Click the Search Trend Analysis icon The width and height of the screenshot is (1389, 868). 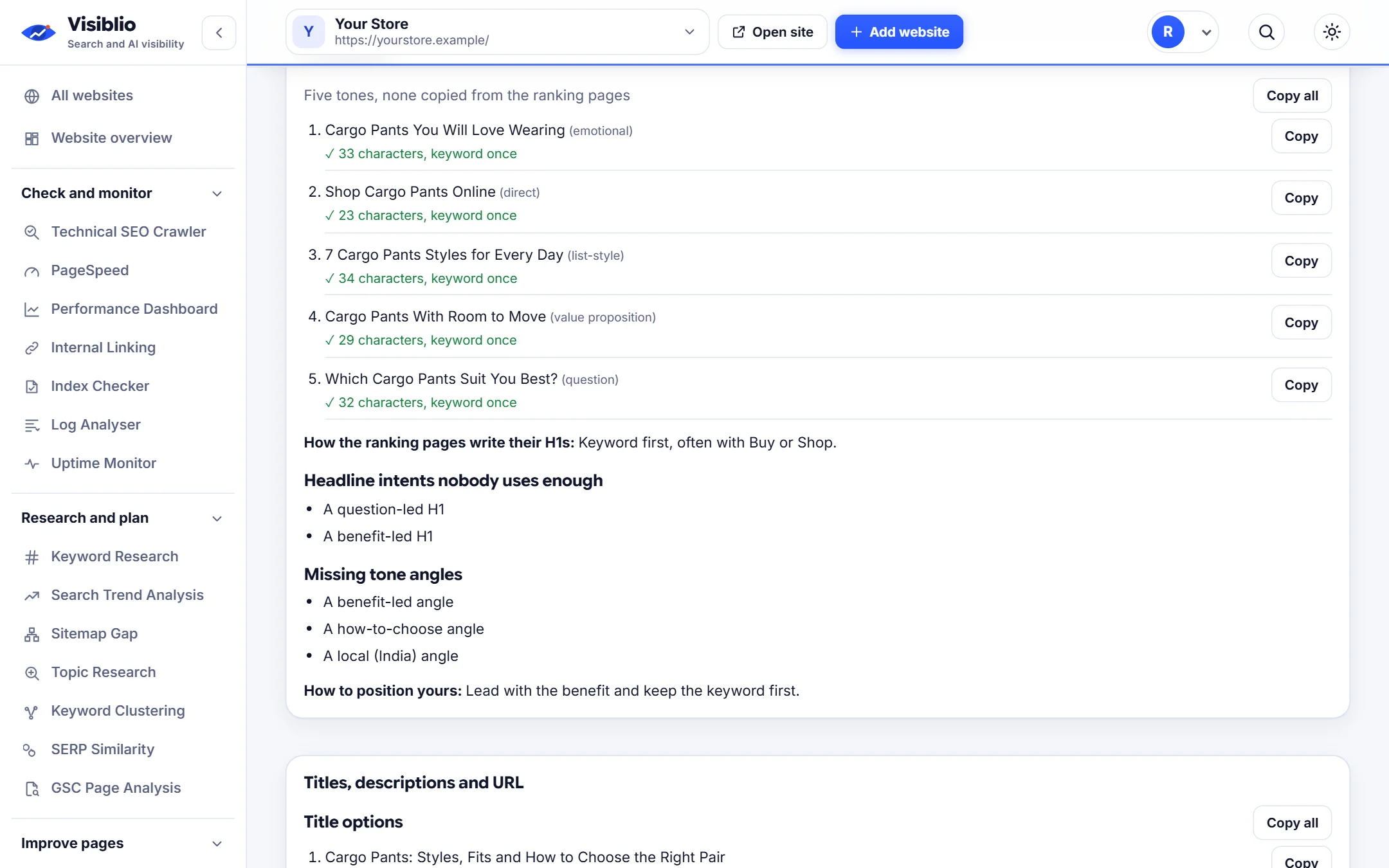32,596
